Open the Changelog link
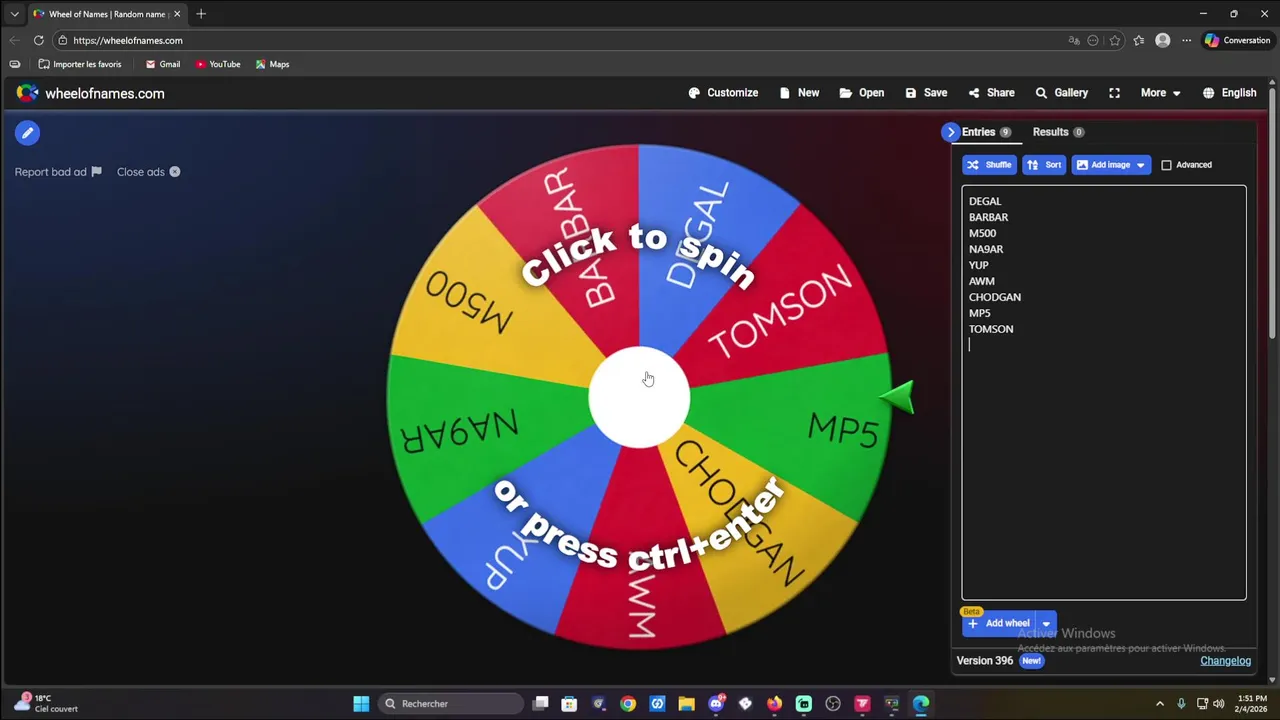1280x720 pixels. tap(1225, 661)
